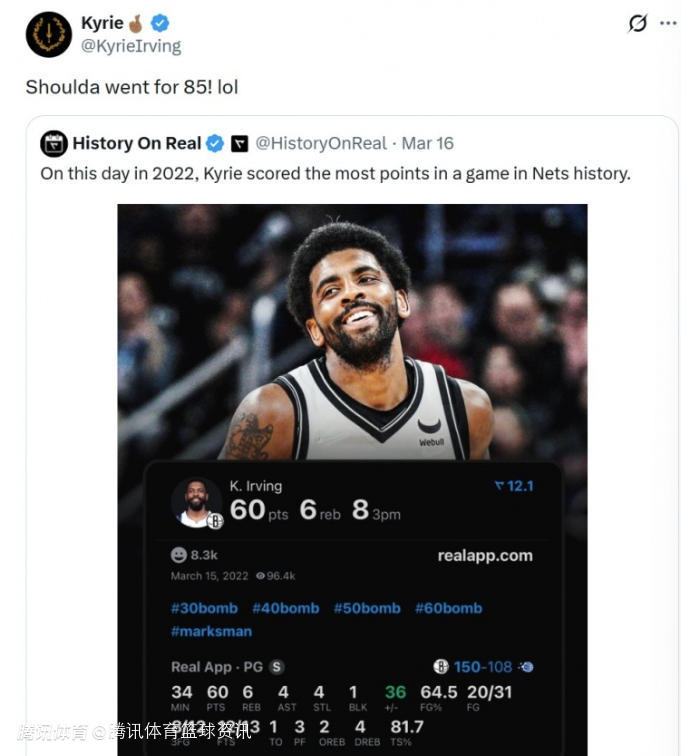Click Kyrie's blue verified badge
681x756 pixels.
pyautogui.click(x=160, y=23)
